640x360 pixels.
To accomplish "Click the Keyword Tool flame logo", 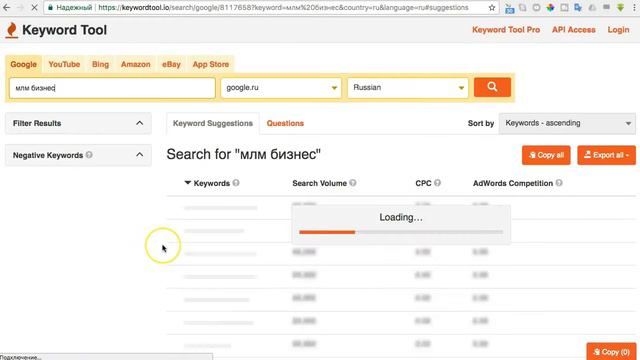I will pos(12,30).
